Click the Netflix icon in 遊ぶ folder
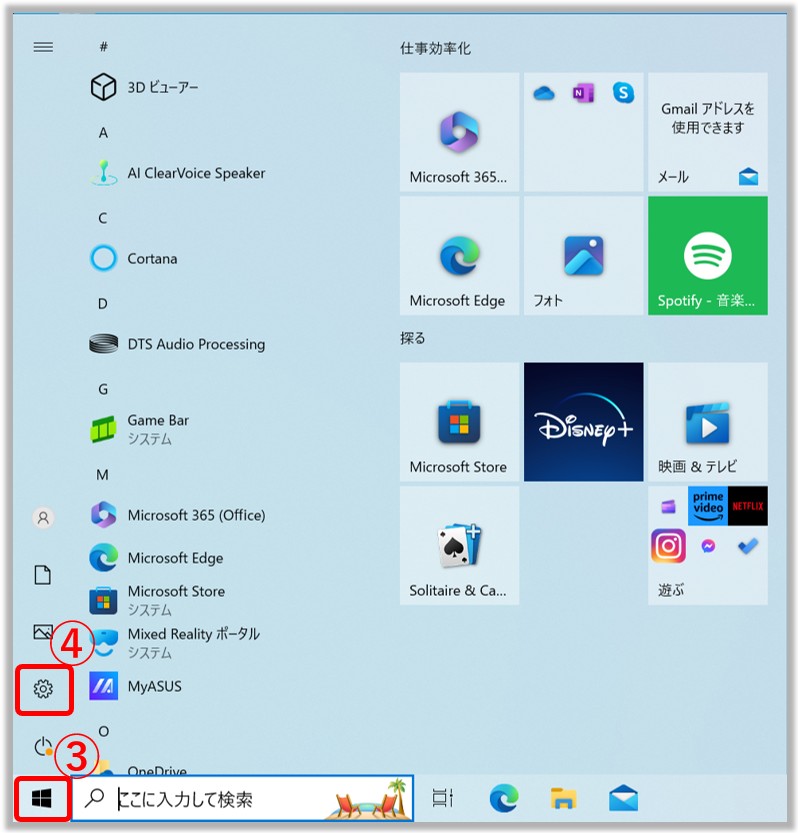Viewport: 798px width, 833px height. pos(748,506)
